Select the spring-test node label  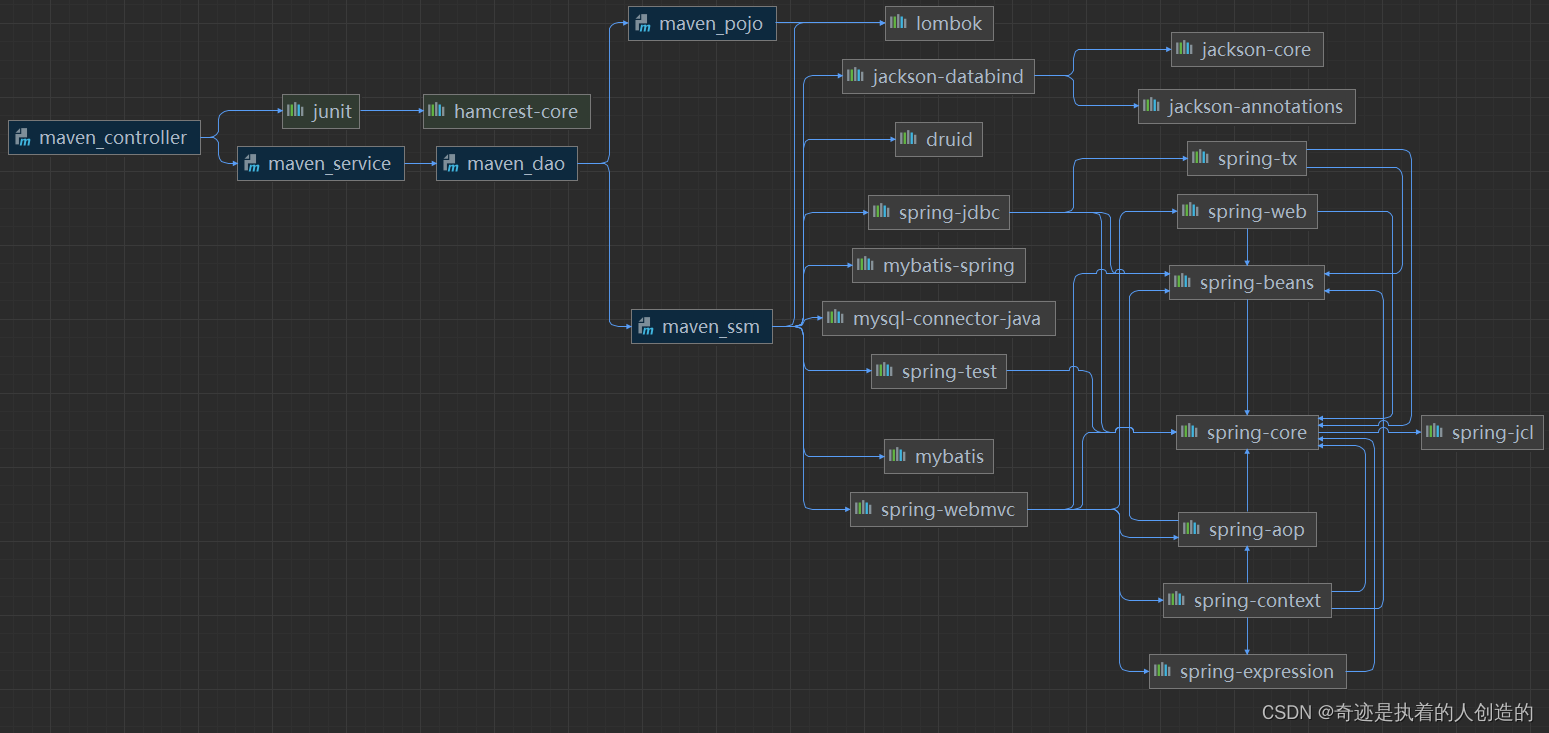[x=949, y=371]
